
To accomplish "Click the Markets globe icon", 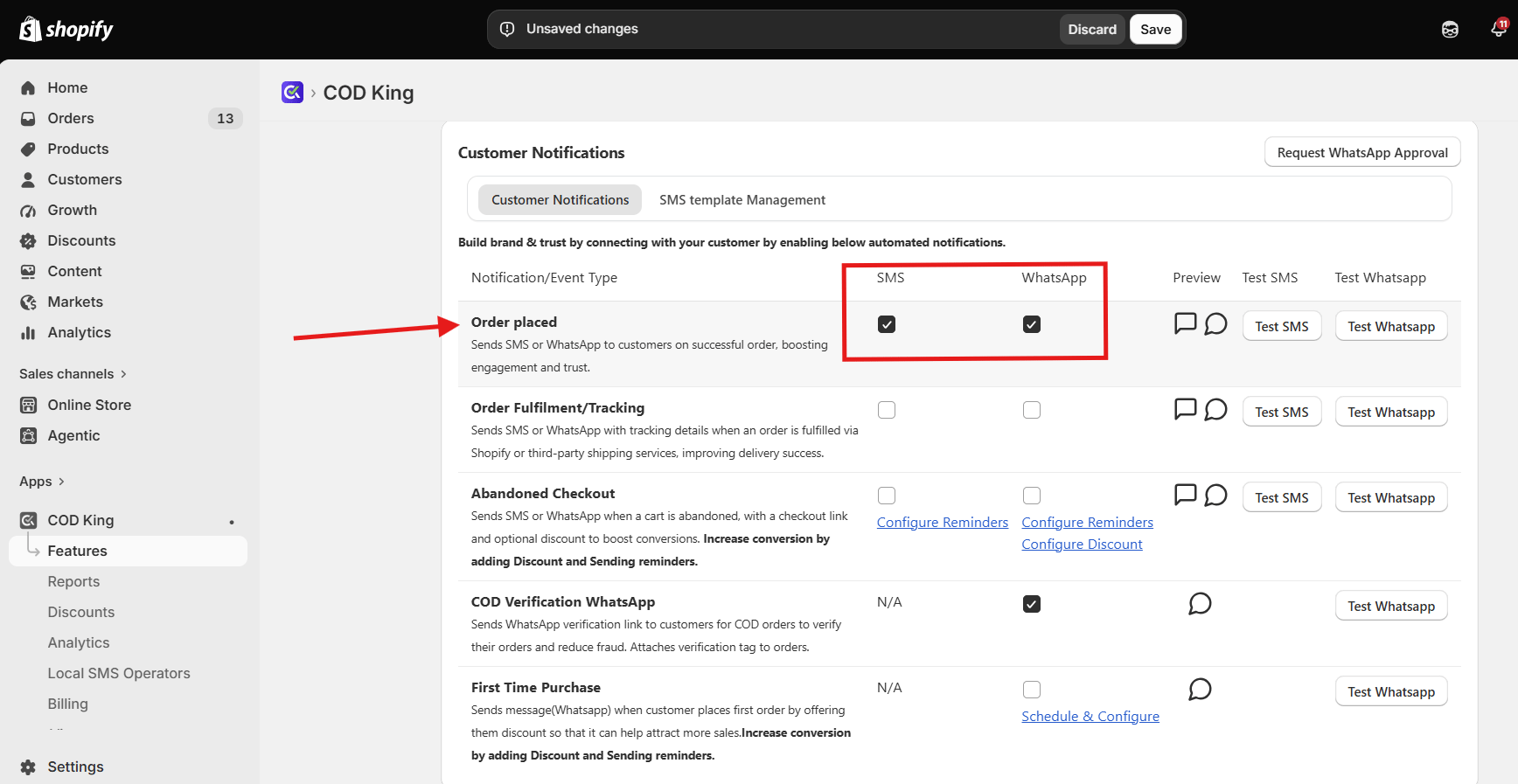I will 28,302.
